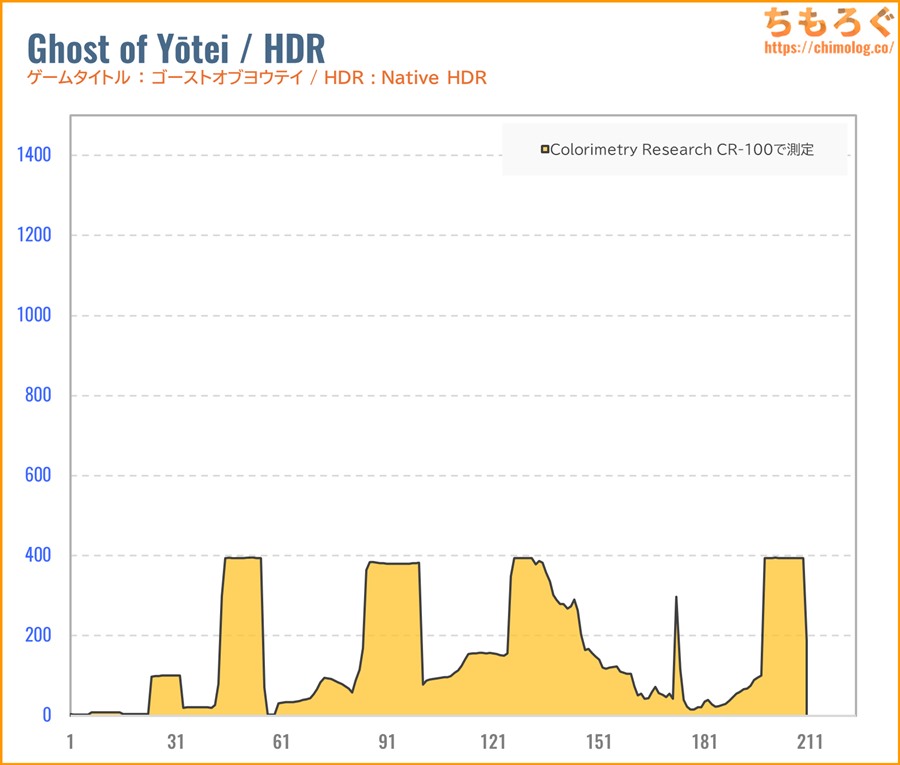Click the 31 x-axis tick label

point(176,741)
